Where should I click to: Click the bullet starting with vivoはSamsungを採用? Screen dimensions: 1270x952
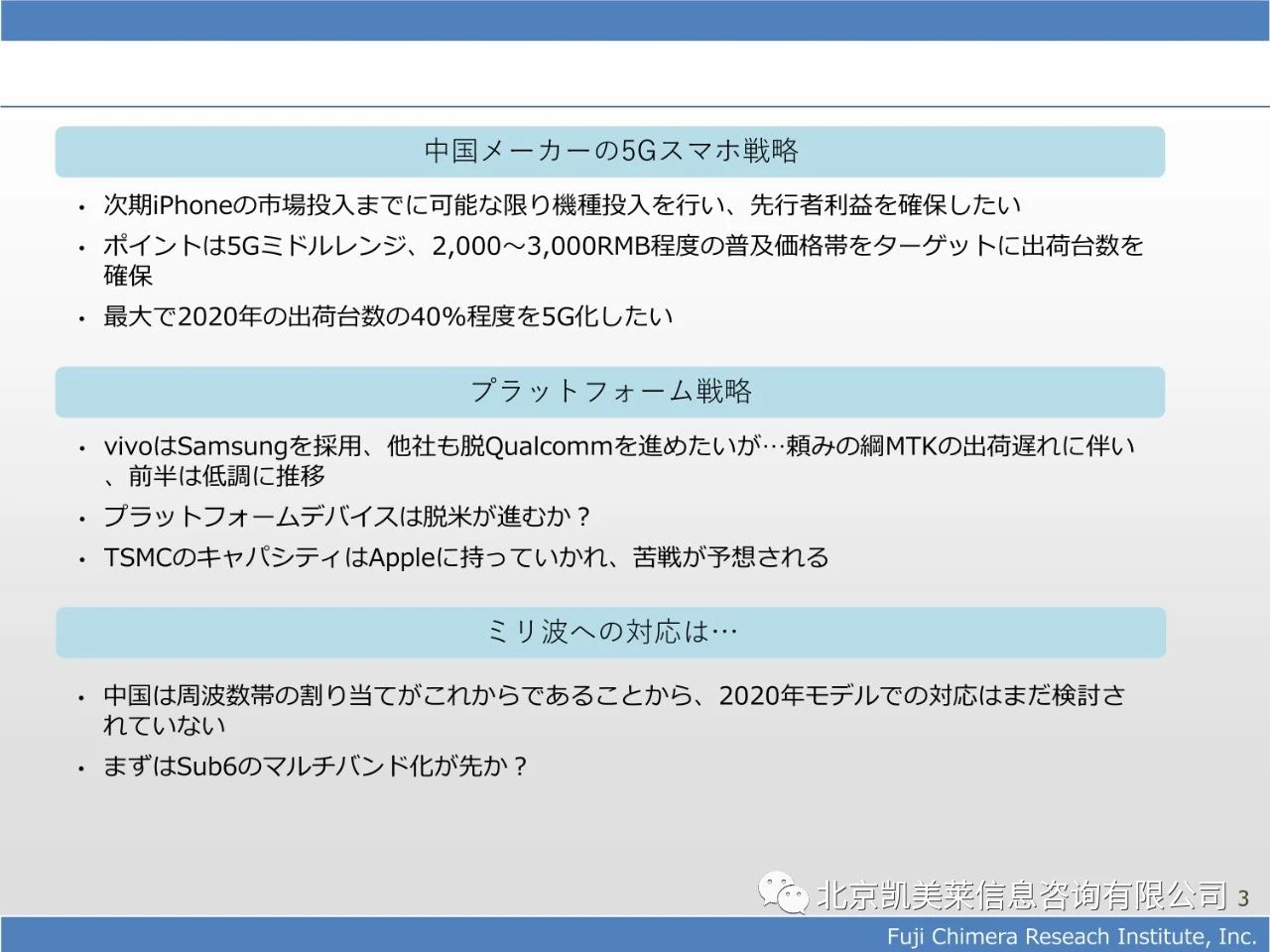click(x=619, y=461)
